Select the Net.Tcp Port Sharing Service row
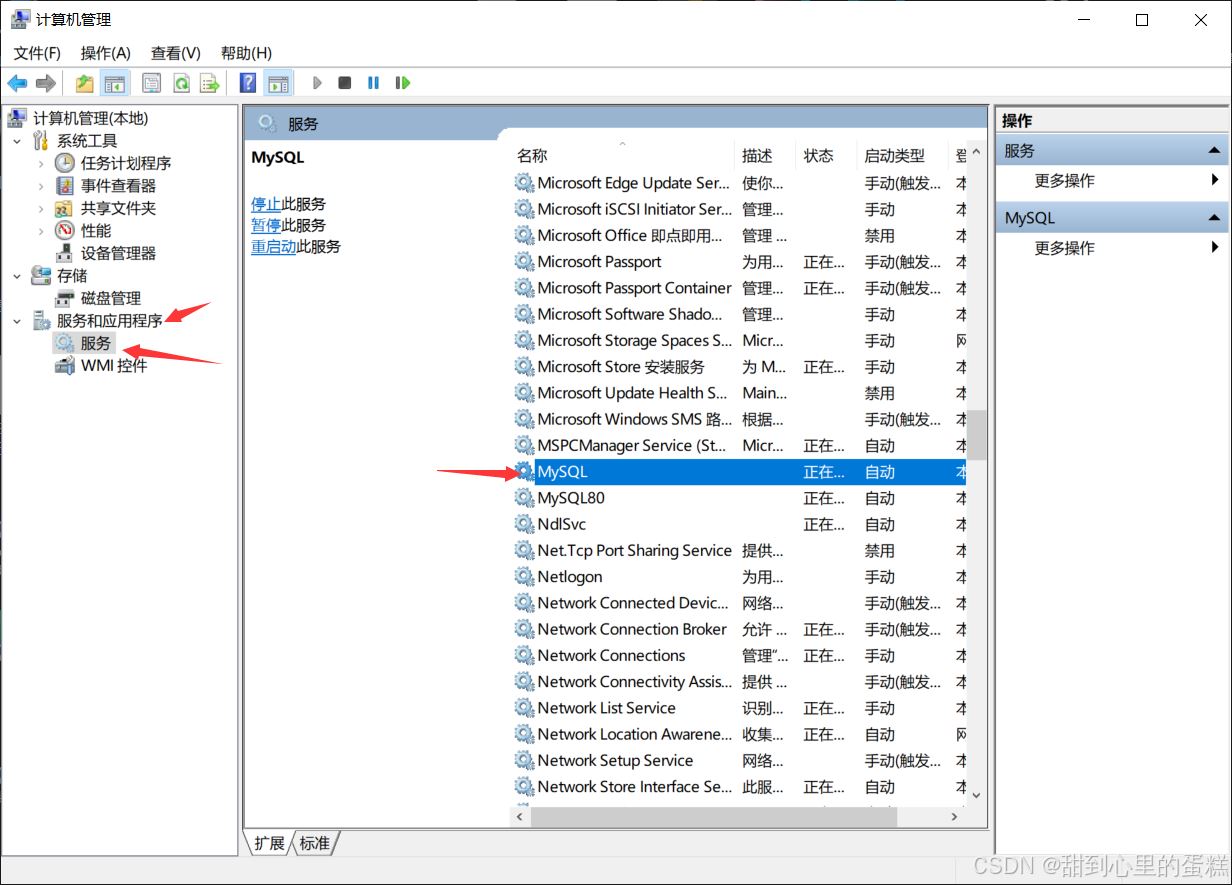 pos(739,551)
